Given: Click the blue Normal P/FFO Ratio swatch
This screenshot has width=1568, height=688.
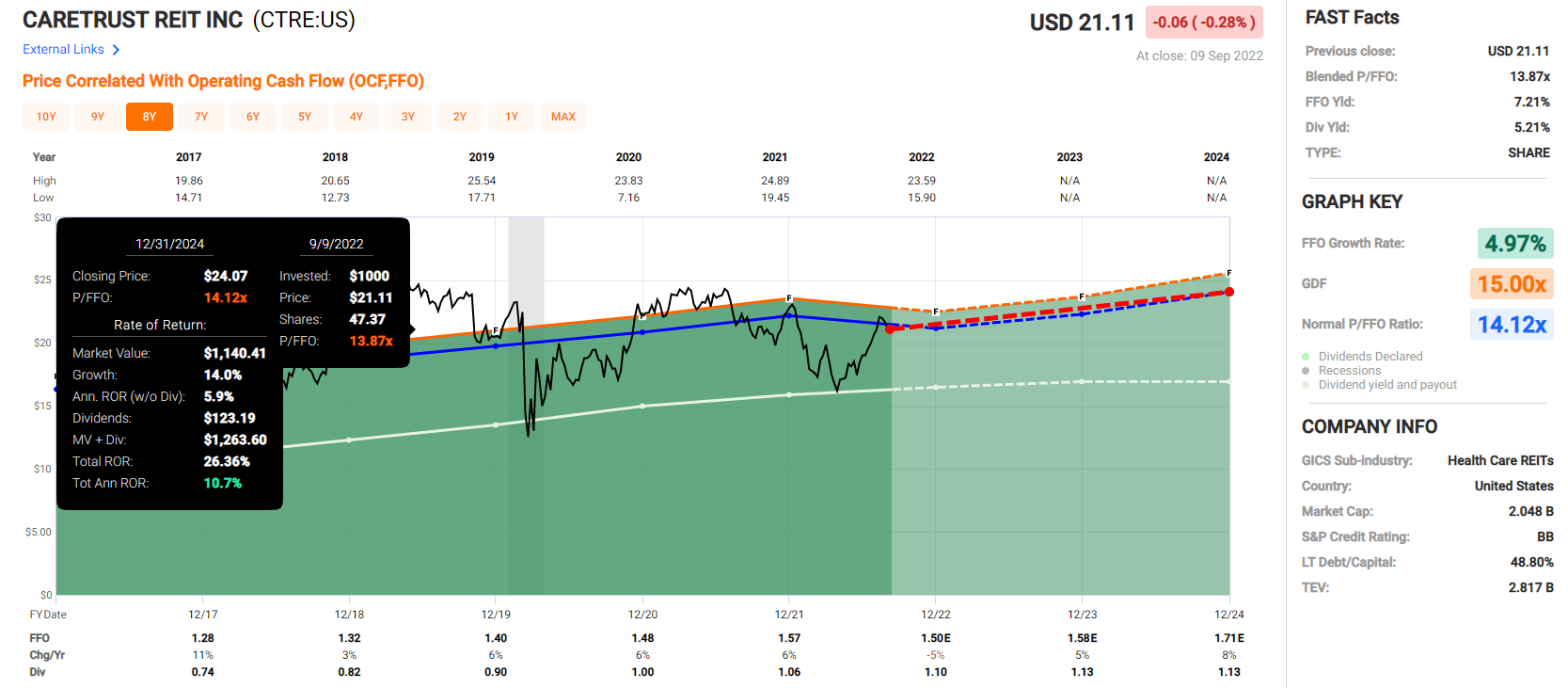Looking at the screenshot, I should tap(1512, 325).
